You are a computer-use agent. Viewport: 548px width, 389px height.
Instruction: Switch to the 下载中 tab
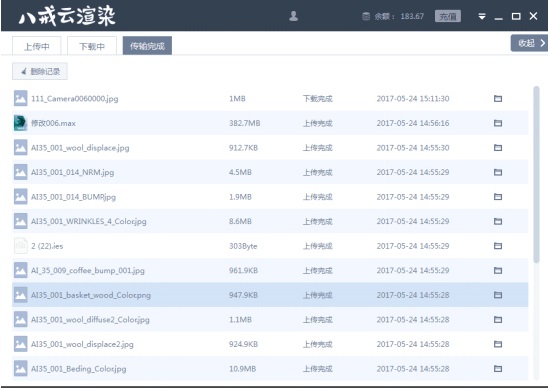coord(92,46)
